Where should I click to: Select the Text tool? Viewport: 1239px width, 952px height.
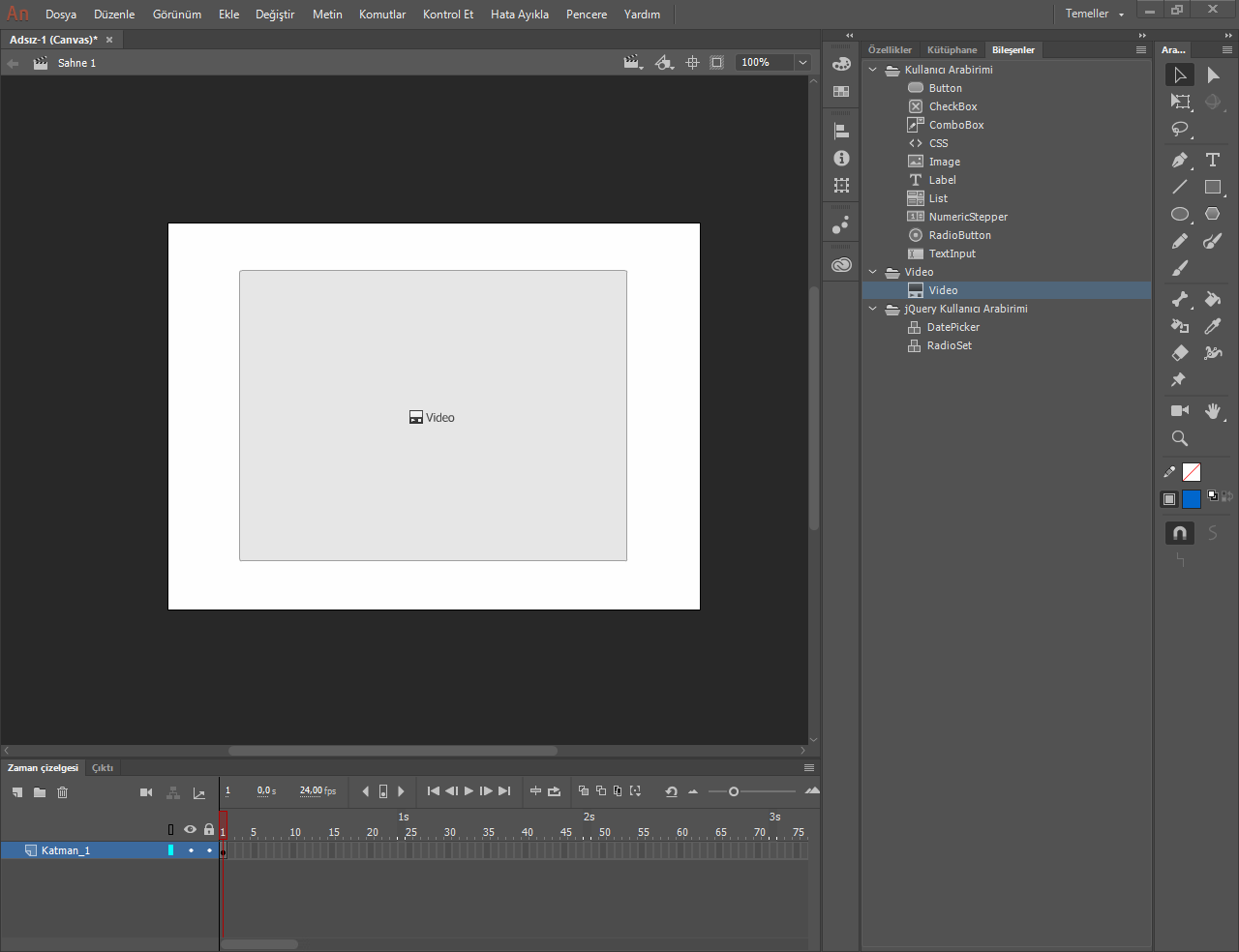tap(1212, 160)
